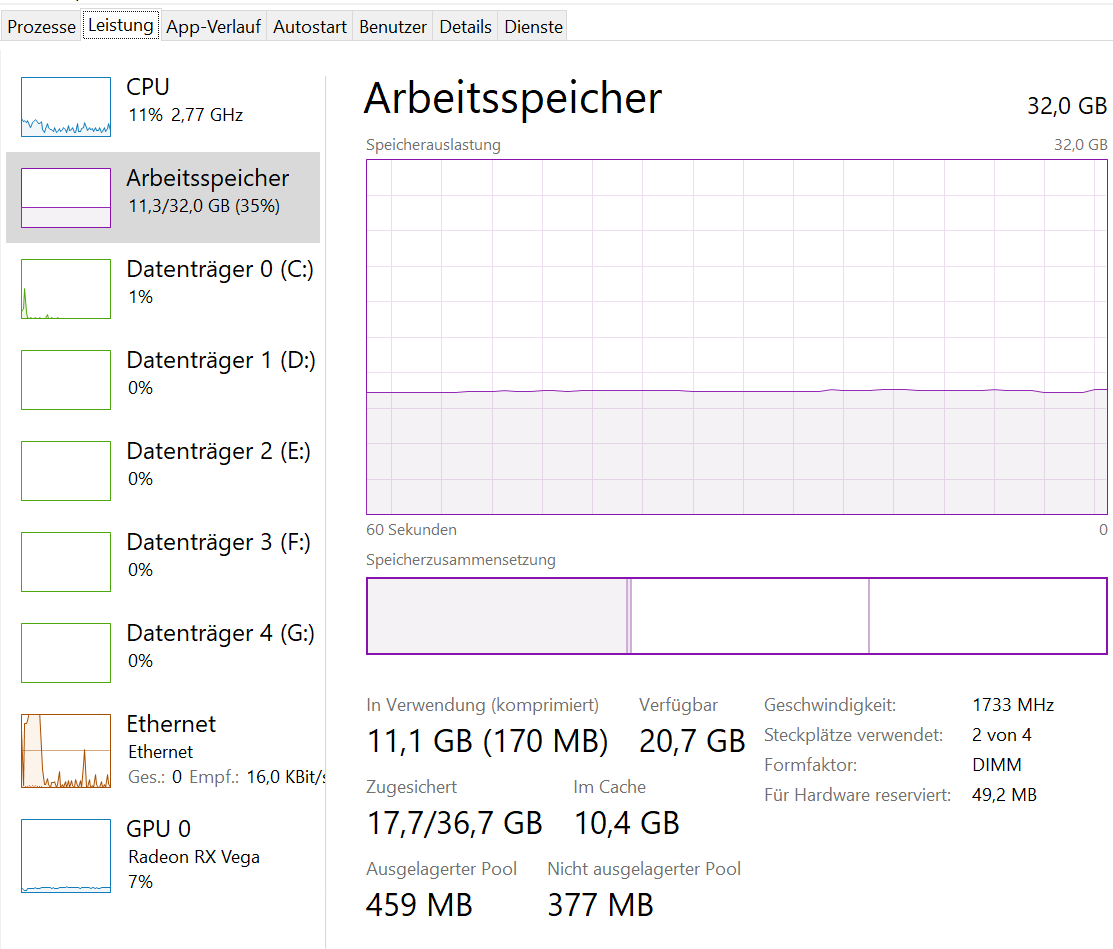
Task: Open the CPU performance graph thumbnail
Action: coord(66,107)
